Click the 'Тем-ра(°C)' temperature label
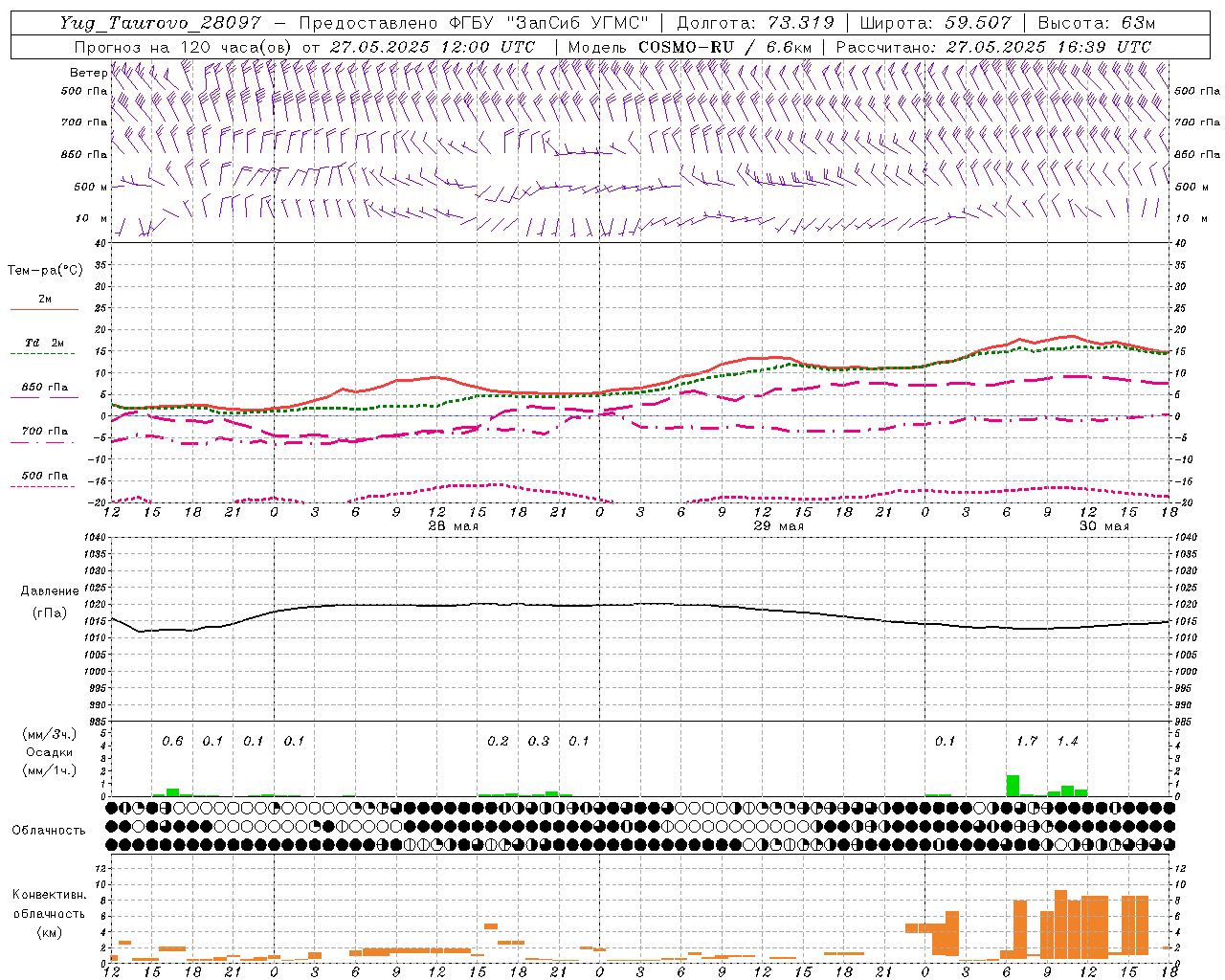This screenshot has width=1225, height=980. pyautogui.click(x=45, y=271)
